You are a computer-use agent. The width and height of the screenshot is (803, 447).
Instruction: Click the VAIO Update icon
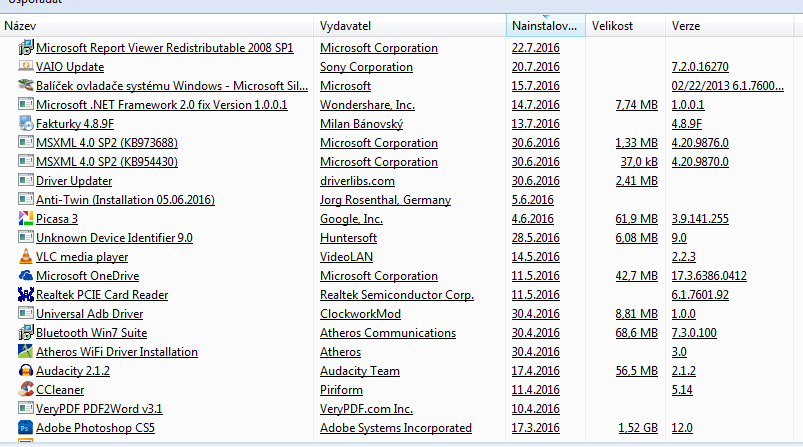pyautogui.click(x=26, y=67)
